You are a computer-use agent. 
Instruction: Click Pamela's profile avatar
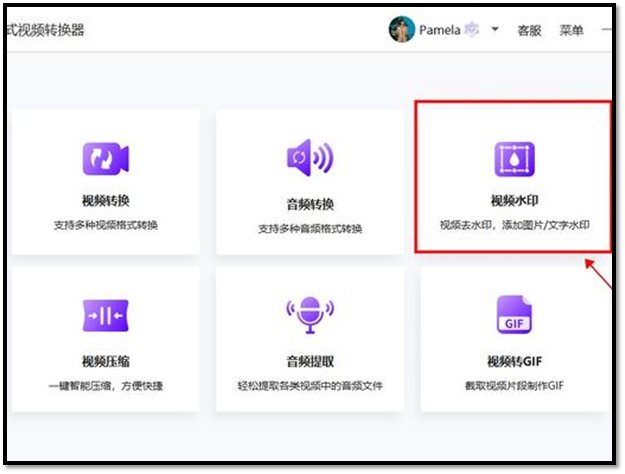[x=402, y=29]
